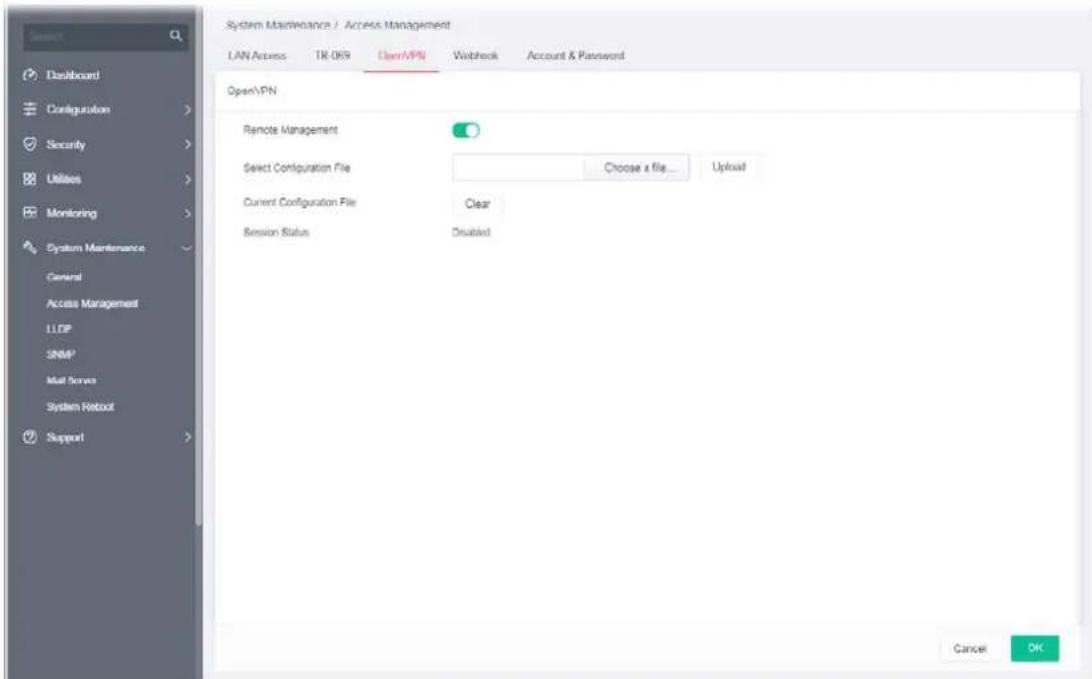This screenshot has width=1092, height=679.
Task: Expand the Utilities menu chevron
Action: (187, 179)
